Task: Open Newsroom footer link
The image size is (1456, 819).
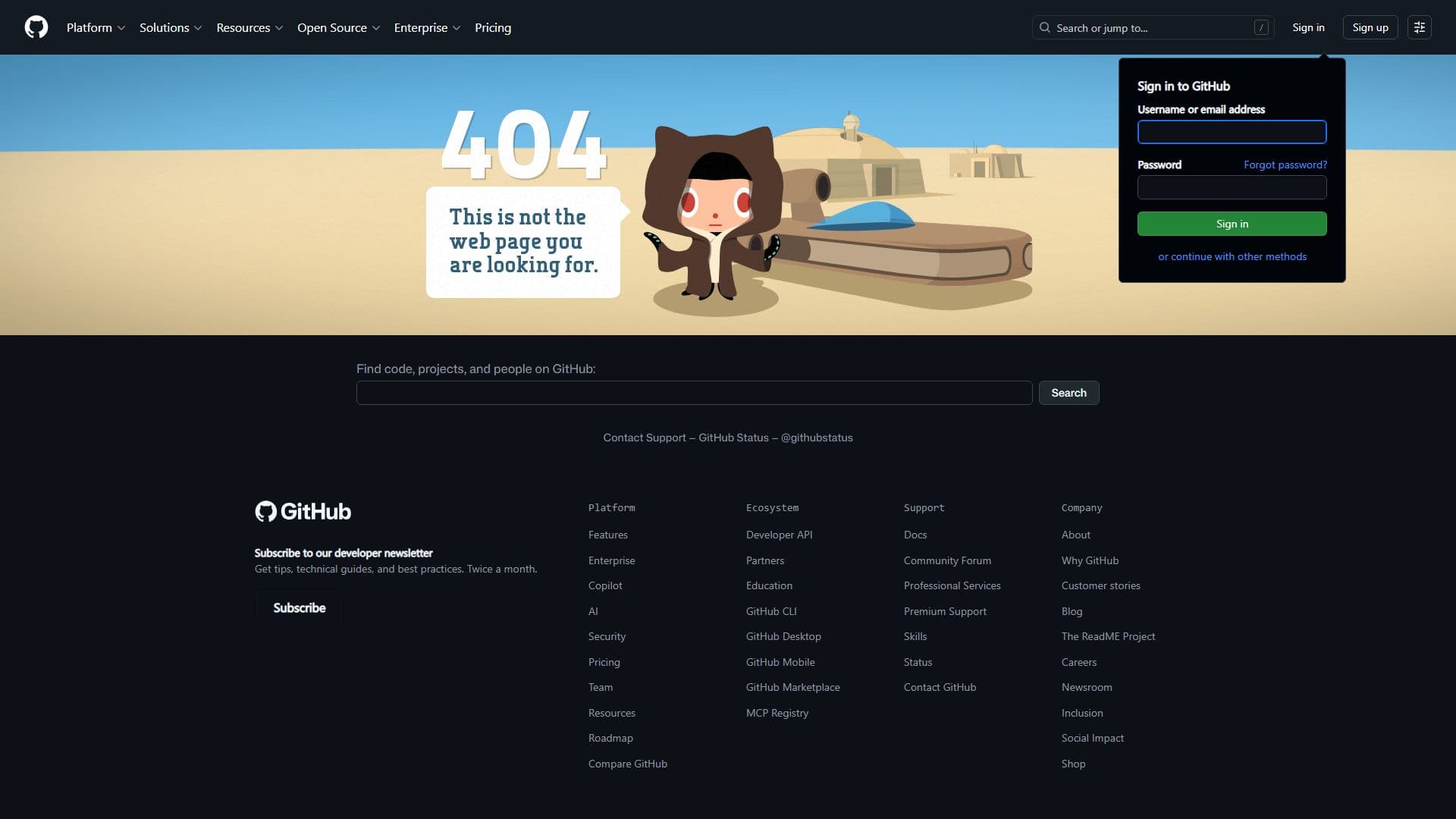Action: (x=1087, y=687)
